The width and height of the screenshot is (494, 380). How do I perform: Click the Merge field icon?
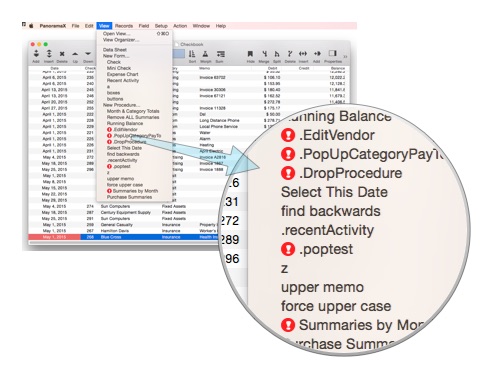coord(264,54)
